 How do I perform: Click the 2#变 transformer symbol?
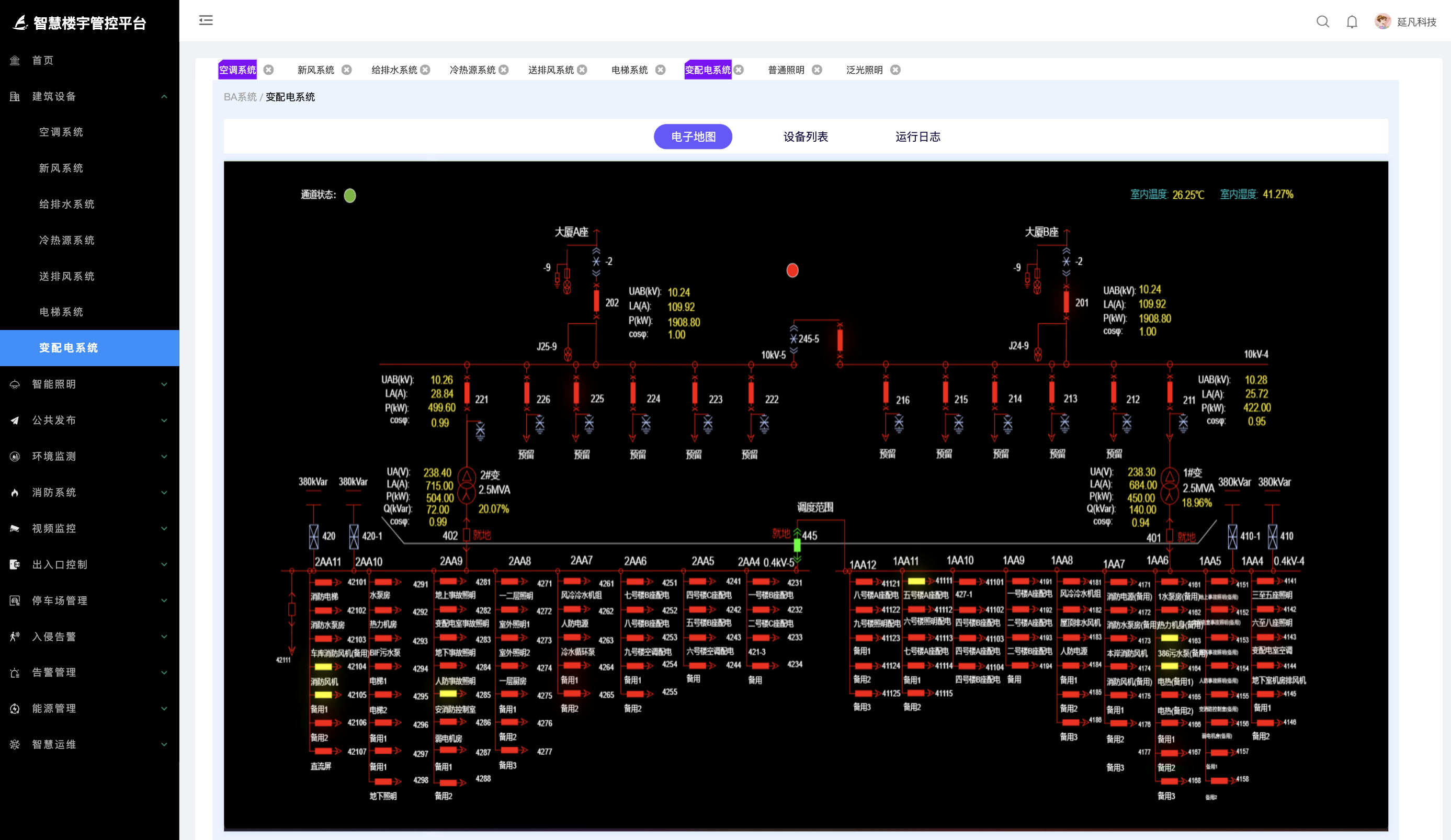(x=467, y=485)
